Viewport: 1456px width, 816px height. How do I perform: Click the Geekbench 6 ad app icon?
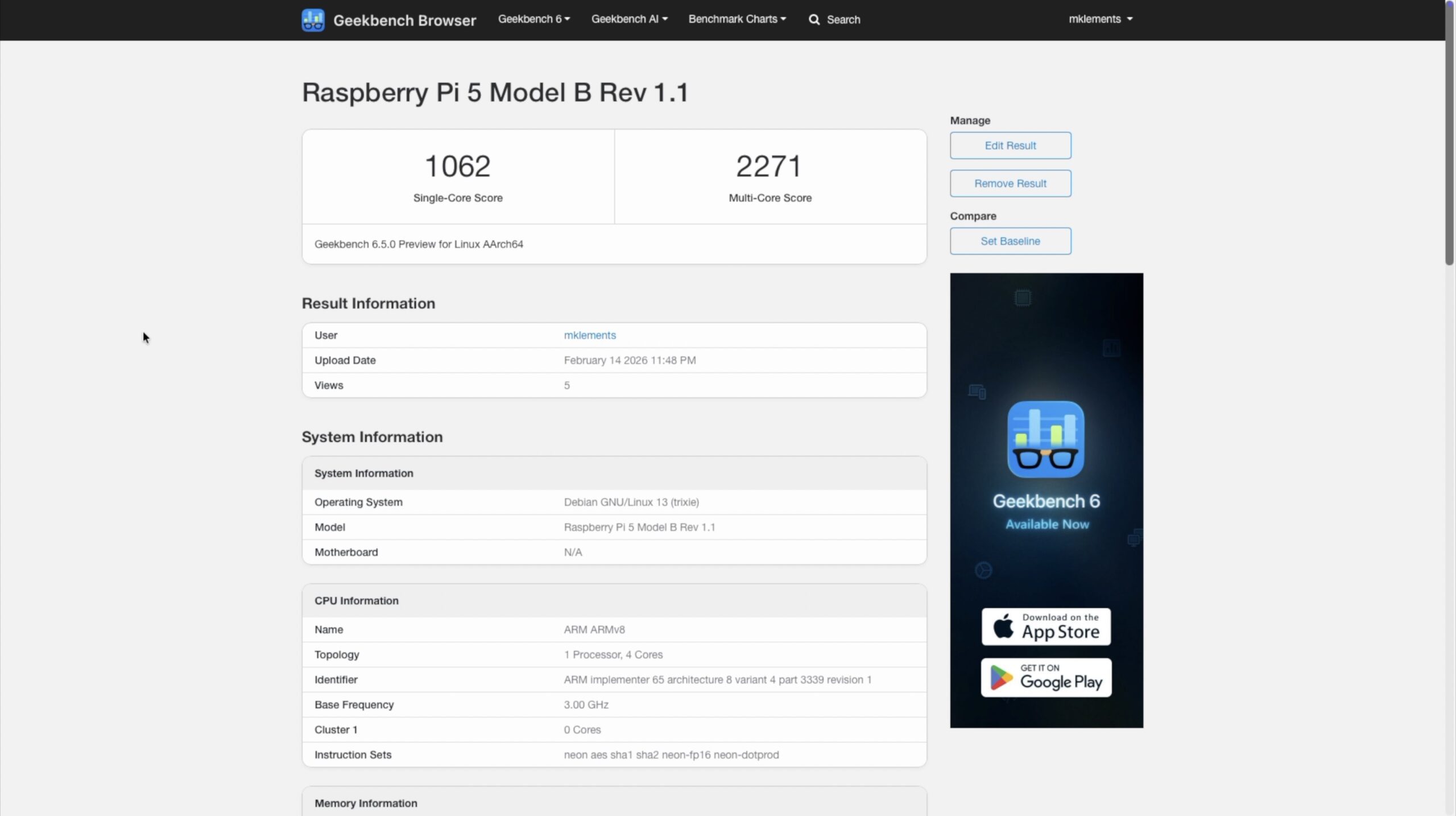[x=1045, y=439]
